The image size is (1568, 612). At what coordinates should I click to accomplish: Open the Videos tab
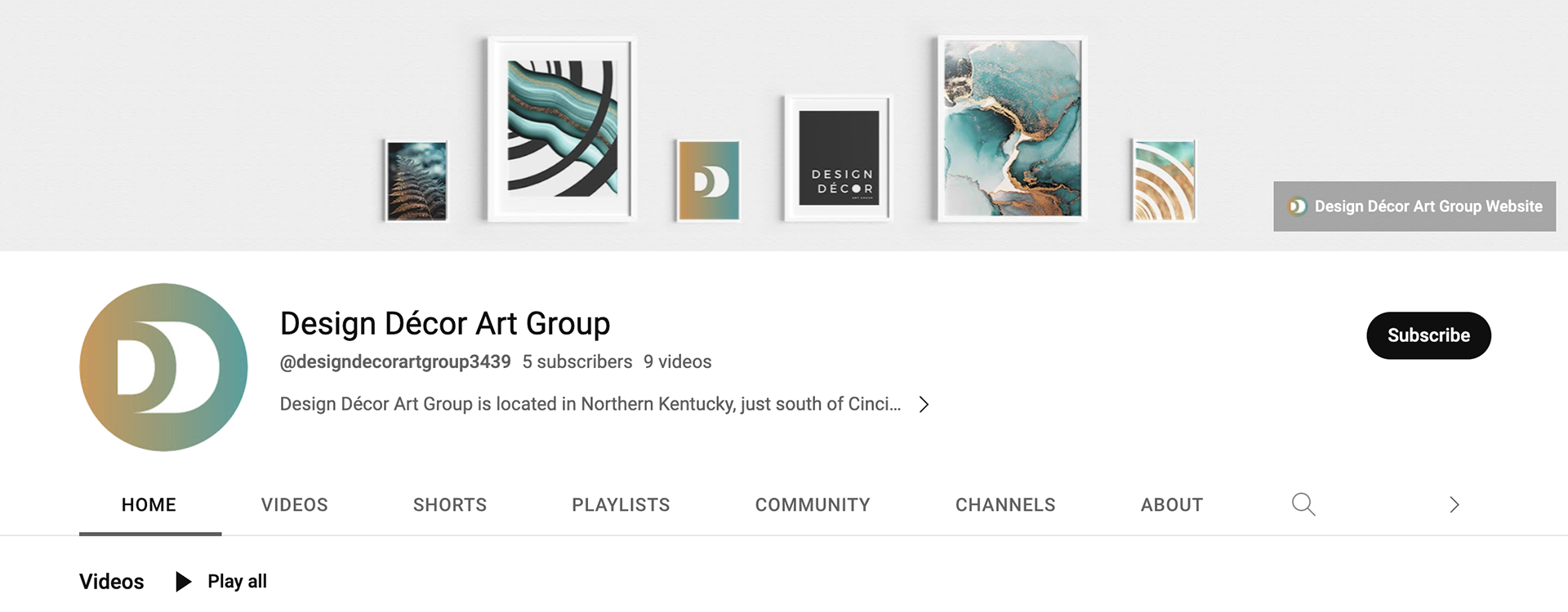click(x=294, y=505)
